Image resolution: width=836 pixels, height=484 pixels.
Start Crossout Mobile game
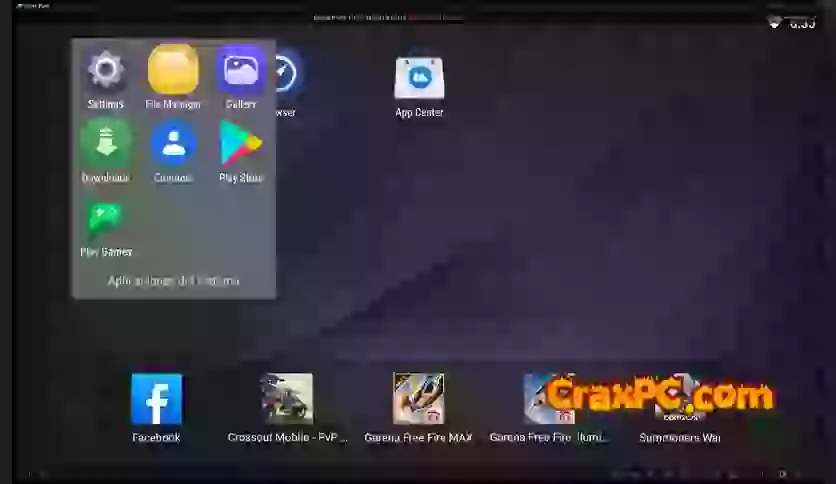point(287,399)
